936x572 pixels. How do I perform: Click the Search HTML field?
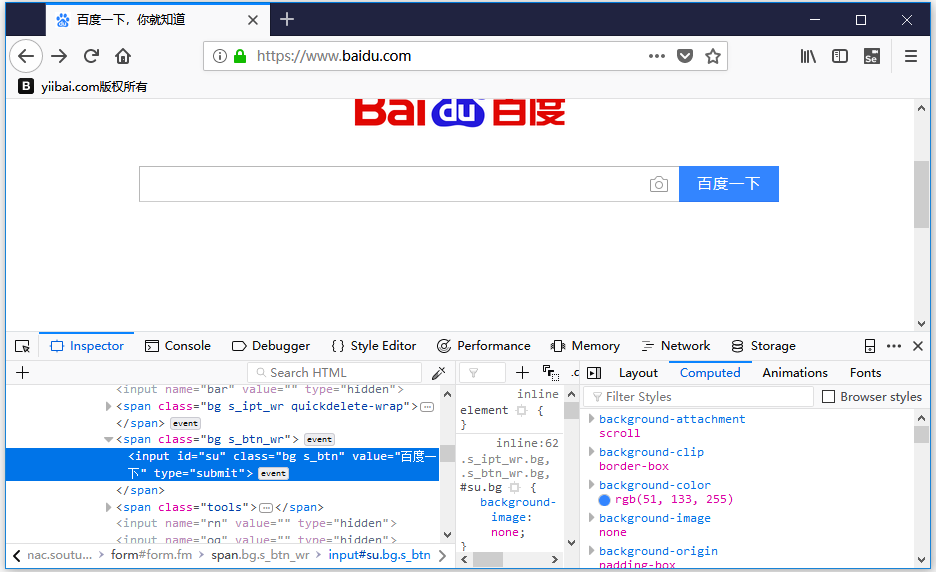[334, 373]
